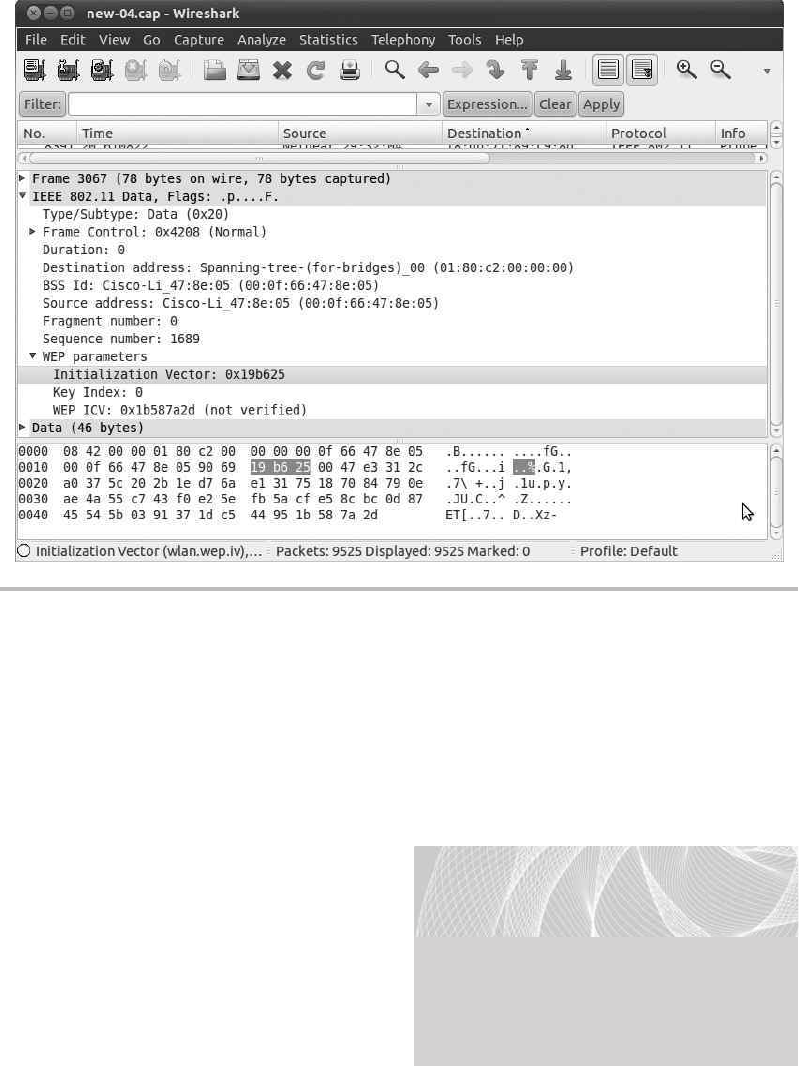Sort by the Destination column header

click(524, 133)
